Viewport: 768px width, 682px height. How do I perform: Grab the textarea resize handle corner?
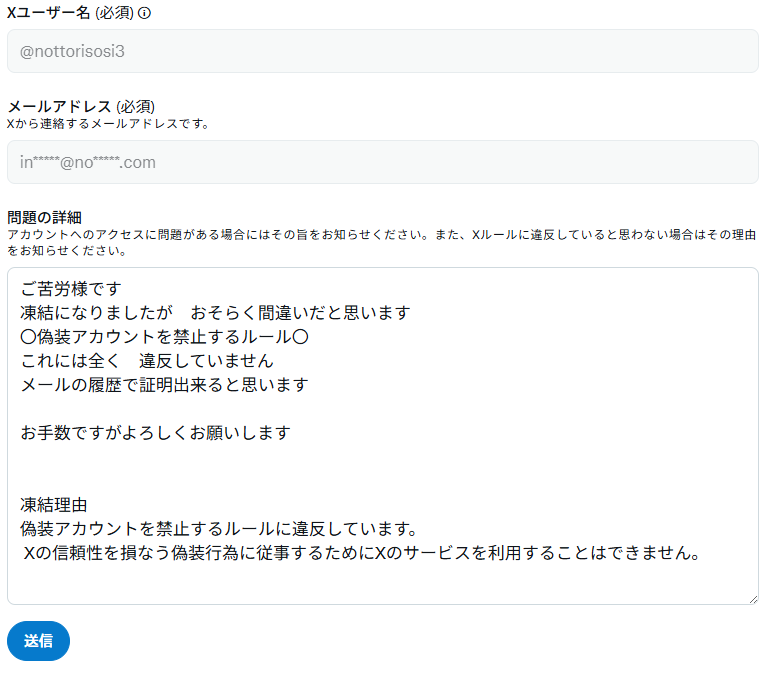[x=752, y=598]
